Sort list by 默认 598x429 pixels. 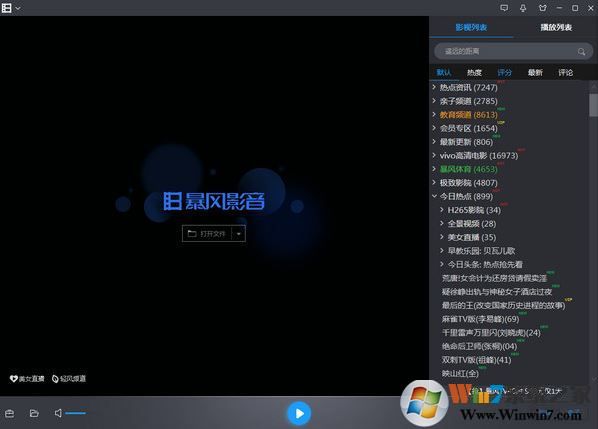(444, 72)
